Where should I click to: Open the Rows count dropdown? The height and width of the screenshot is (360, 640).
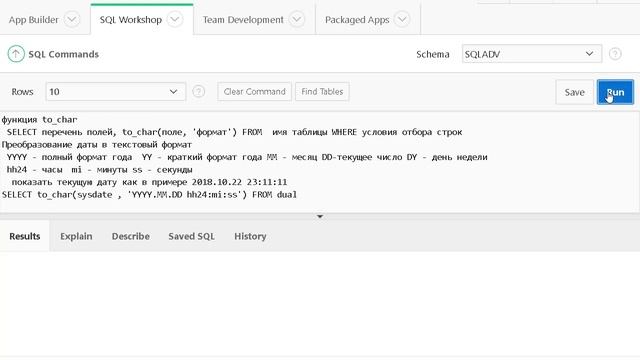coord(116,91)
